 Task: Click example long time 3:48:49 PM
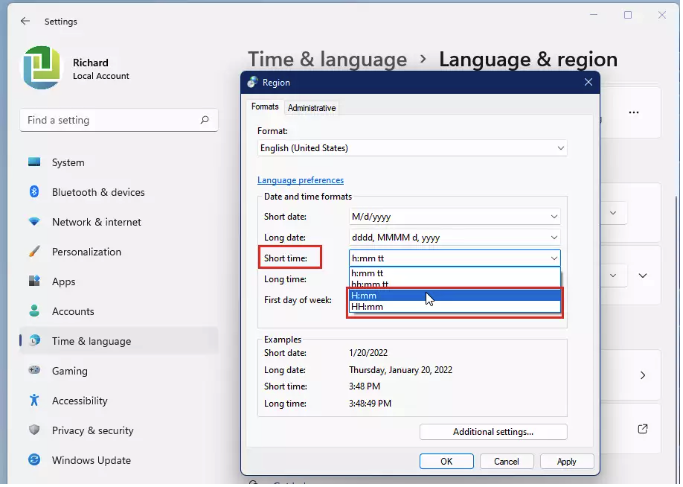pyautogui.click(x=370, y=403)
